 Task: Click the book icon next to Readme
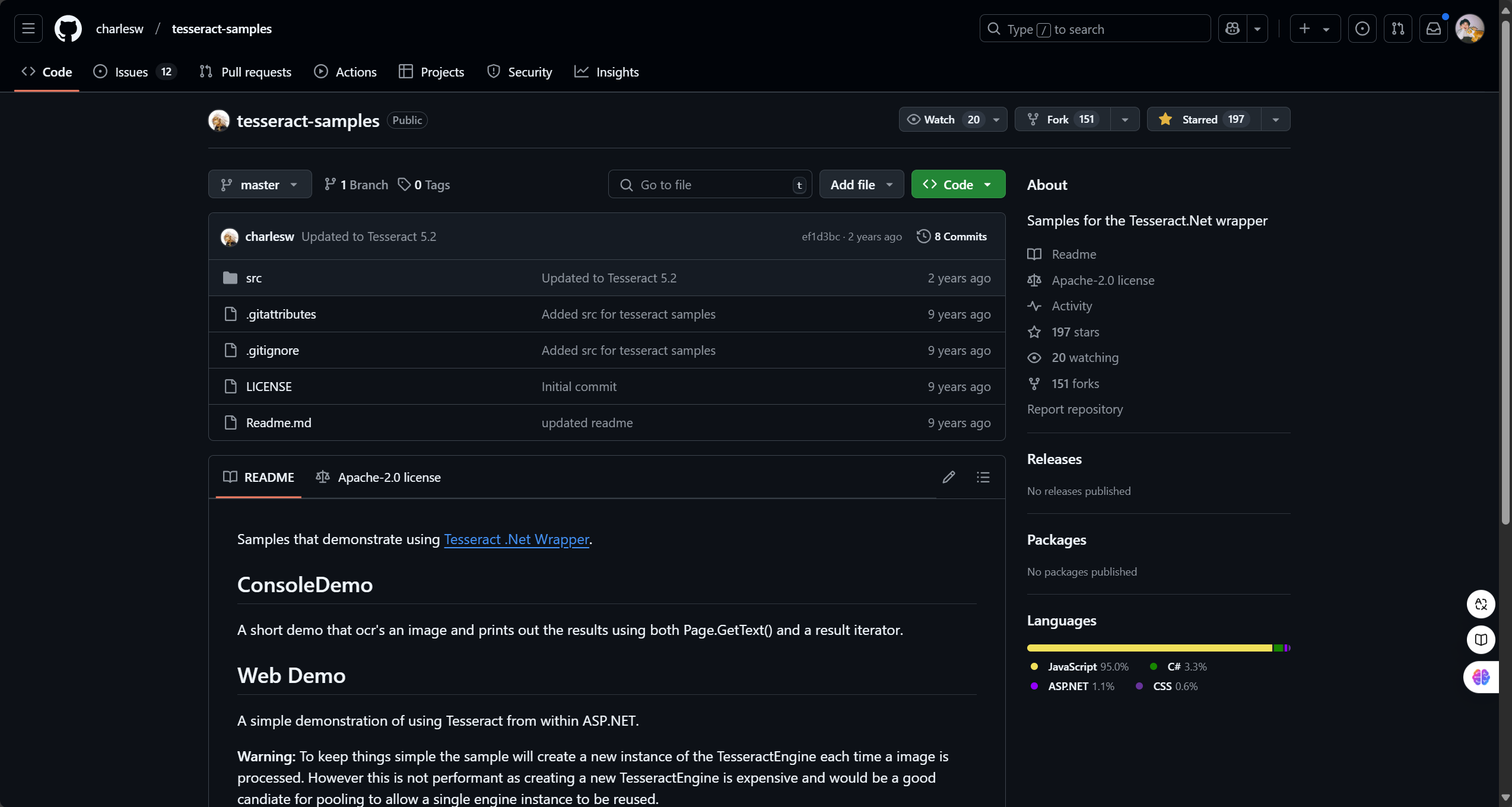click(1034, 254)
